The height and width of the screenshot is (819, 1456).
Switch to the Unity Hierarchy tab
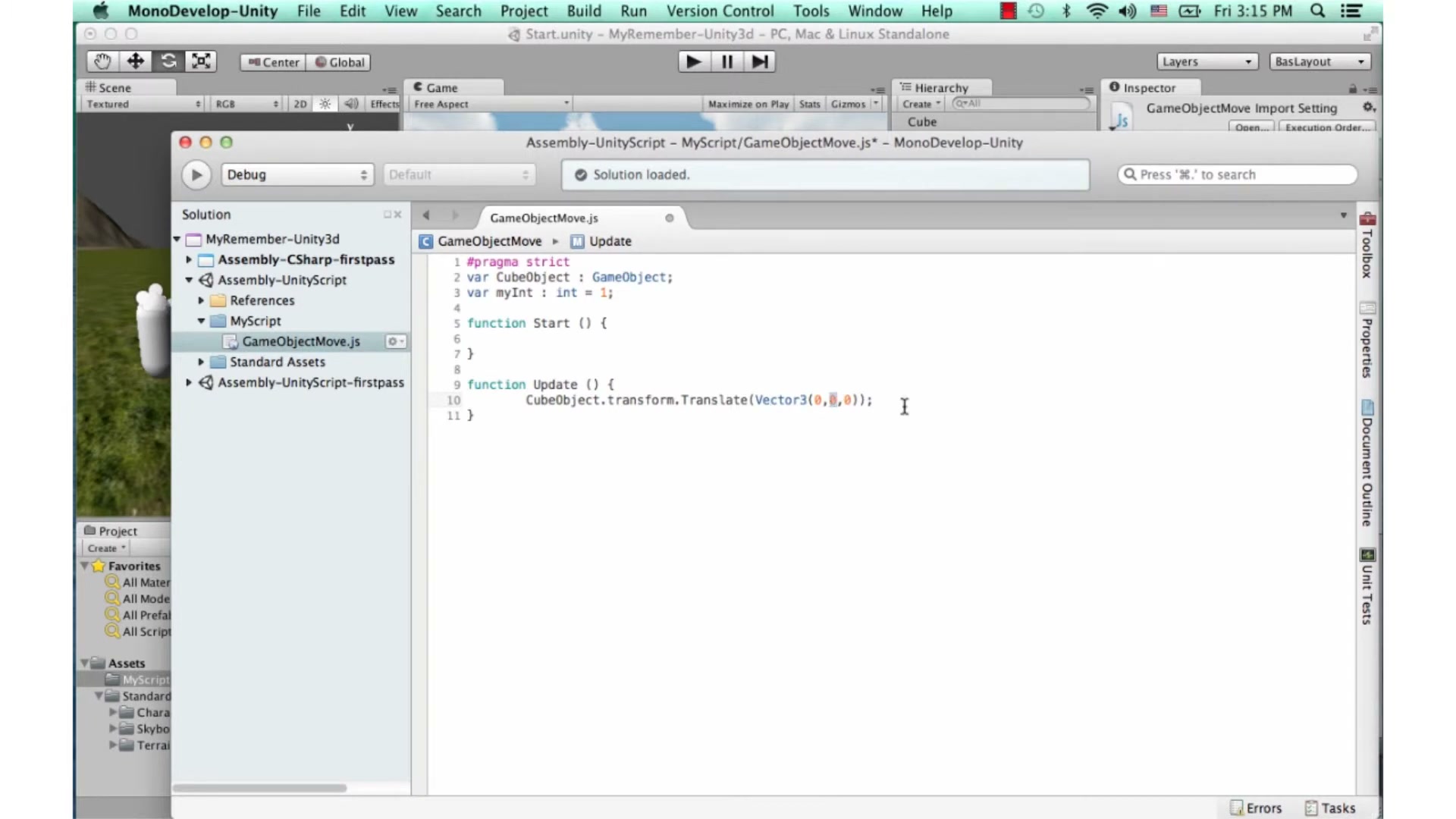point(940,88)
